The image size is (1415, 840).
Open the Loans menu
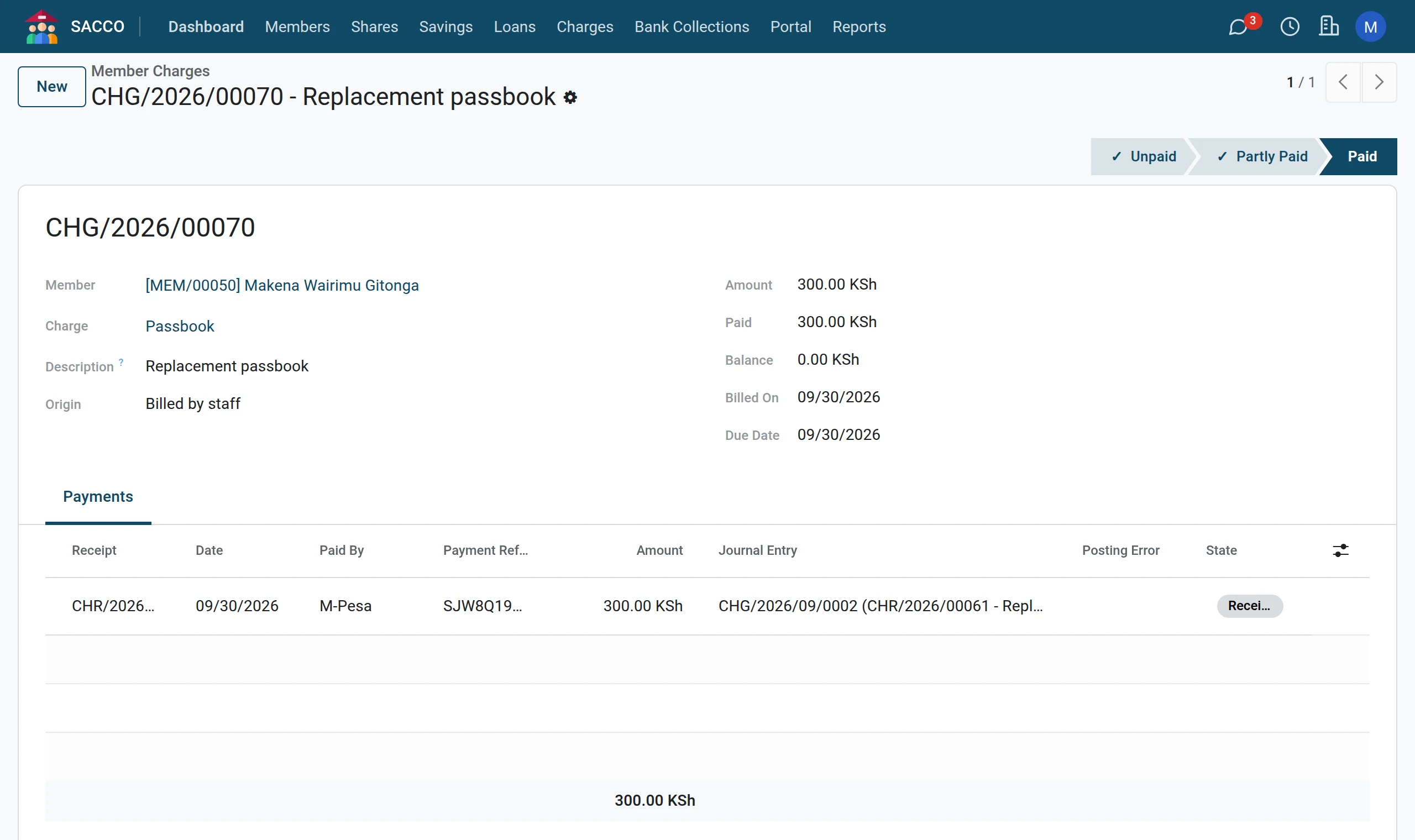click(515, 27)
